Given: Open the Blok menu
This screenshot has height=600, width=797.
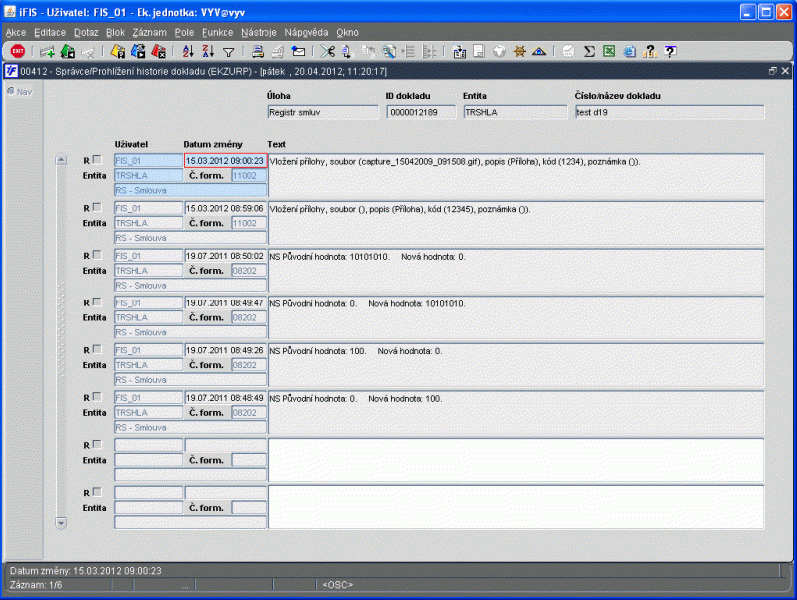Looking at the screenshot, I should 115,33.
